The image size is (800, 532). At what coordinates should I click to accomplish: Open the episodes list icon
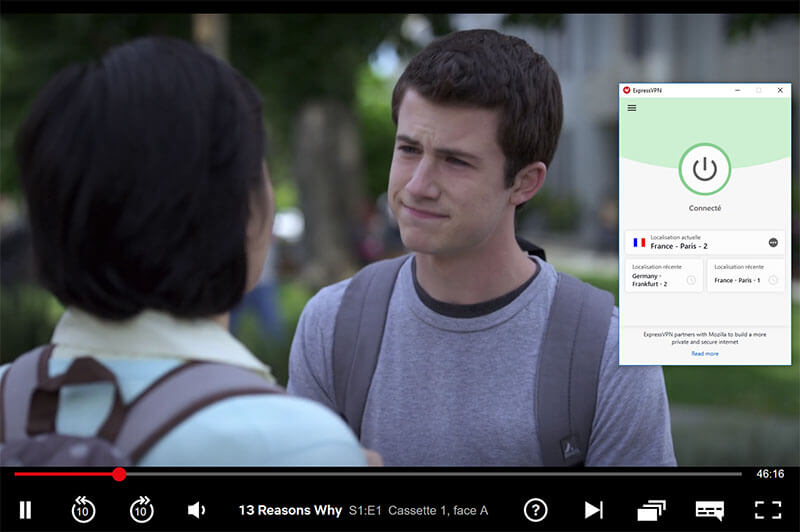[x=652, y=510]
